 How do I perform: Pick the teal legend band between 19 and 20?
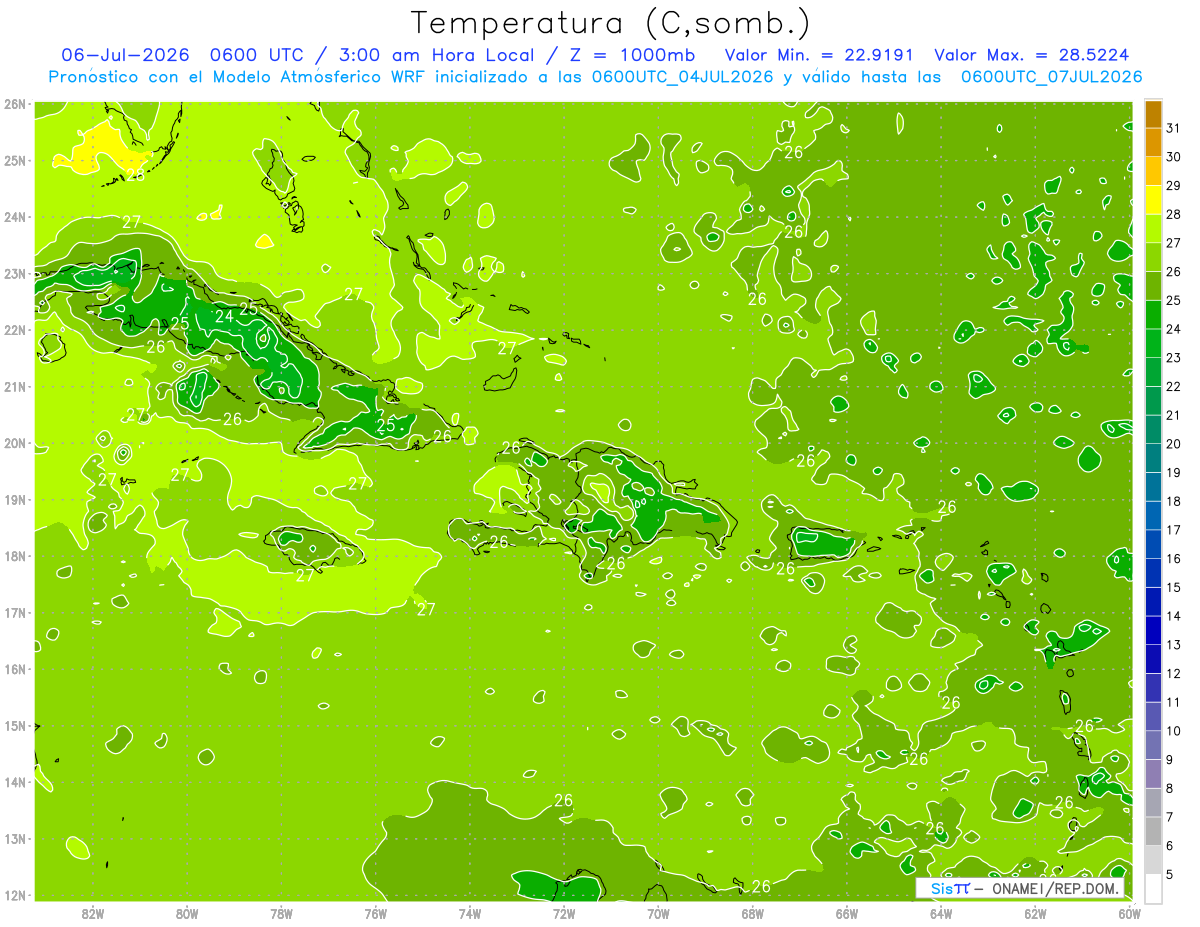click(1153, 458)
